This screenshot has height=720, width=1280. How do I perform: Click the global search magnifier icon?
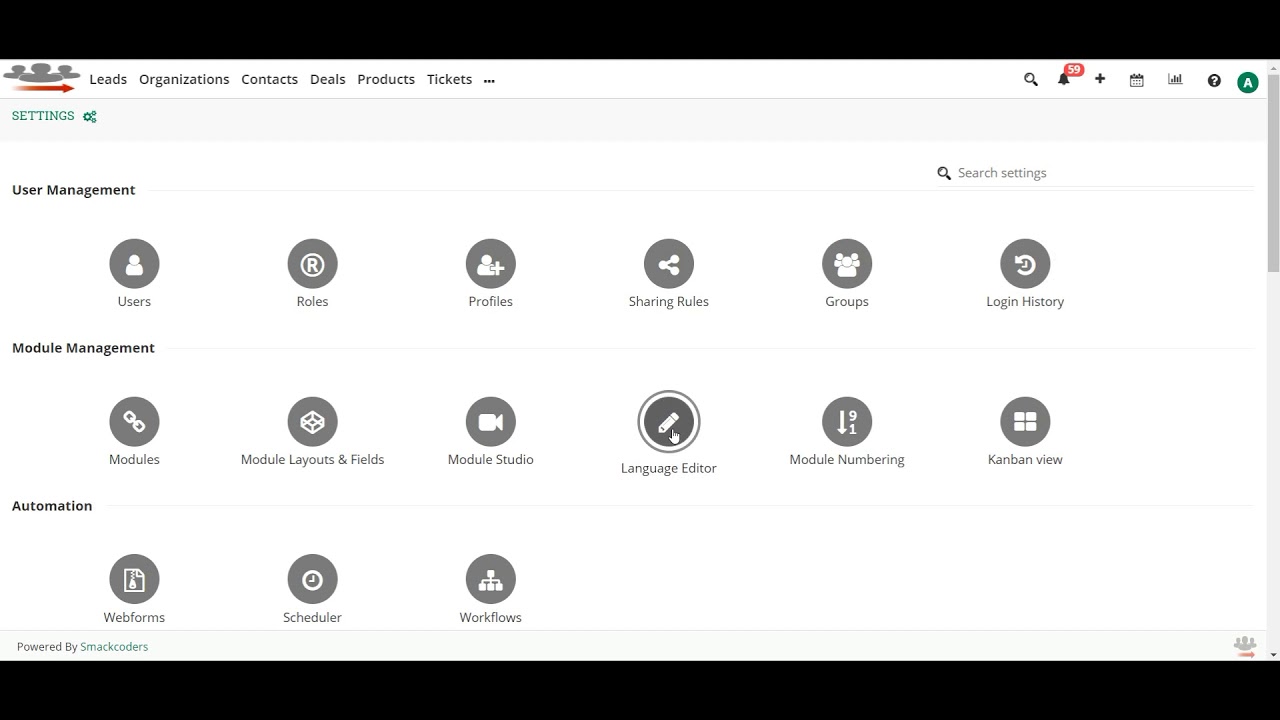(1031, 79)
